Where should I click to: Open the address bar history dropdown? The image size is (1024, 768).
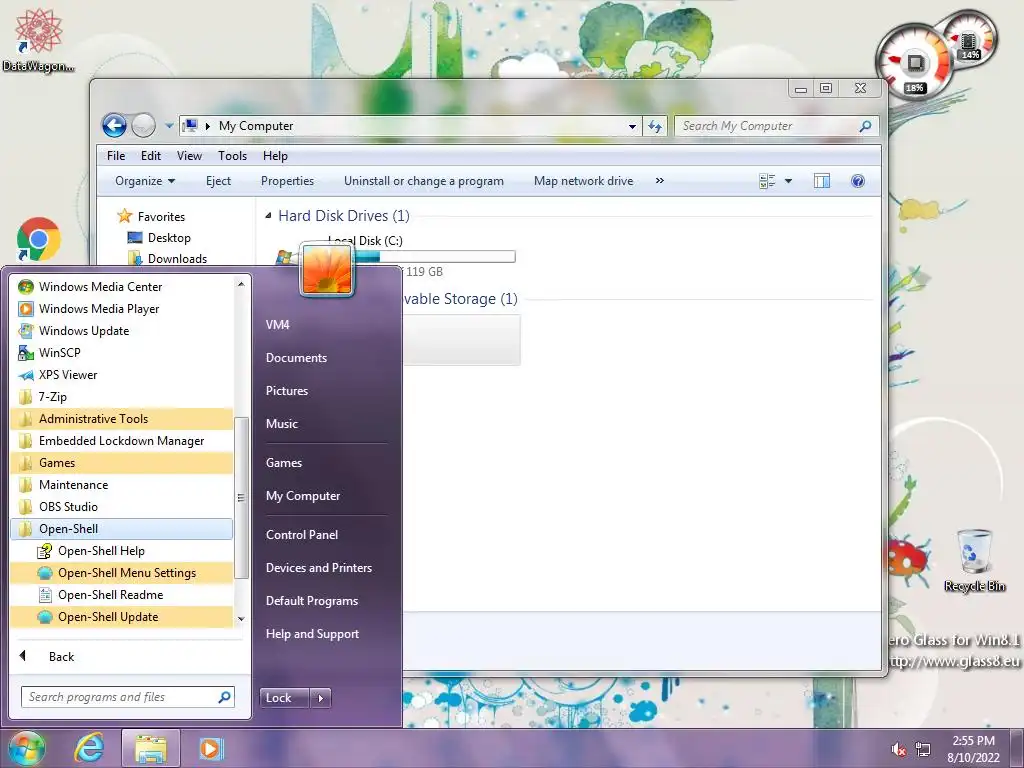632,126
